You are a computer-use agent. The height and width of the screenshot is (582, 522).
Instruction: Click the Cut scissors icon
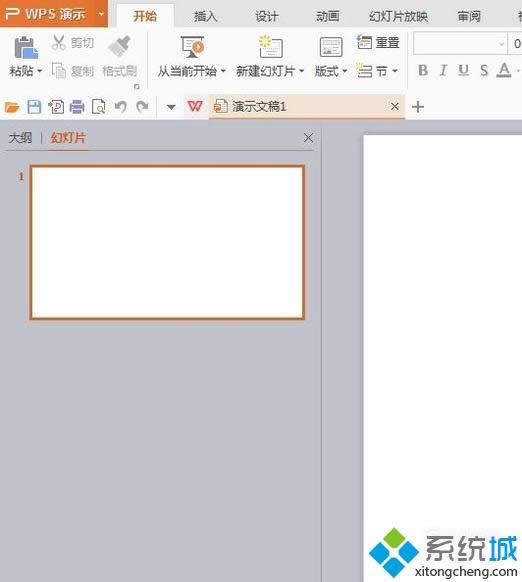tap(59, 43)
